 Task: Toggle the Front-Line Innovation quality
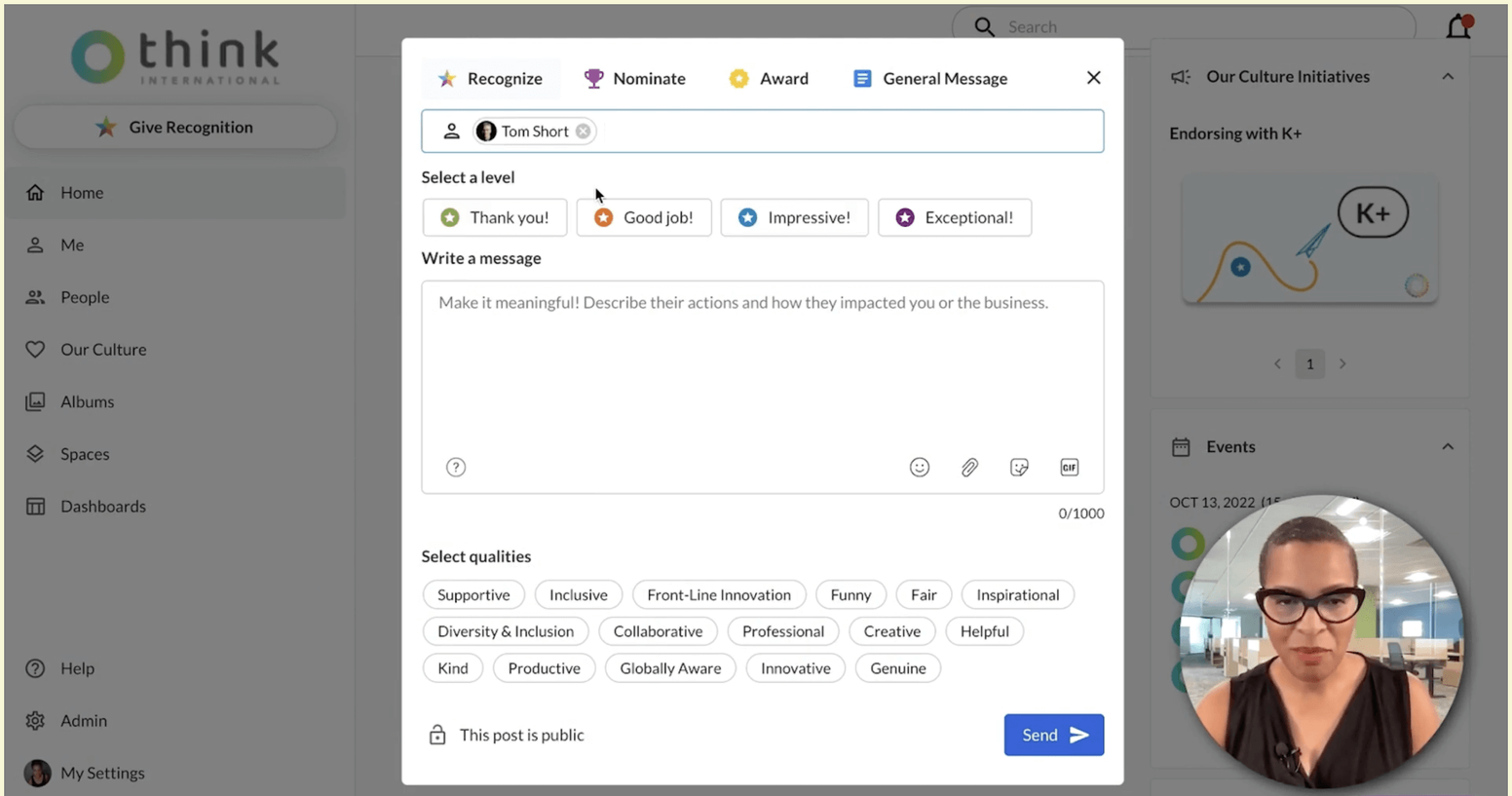[719, 595]
